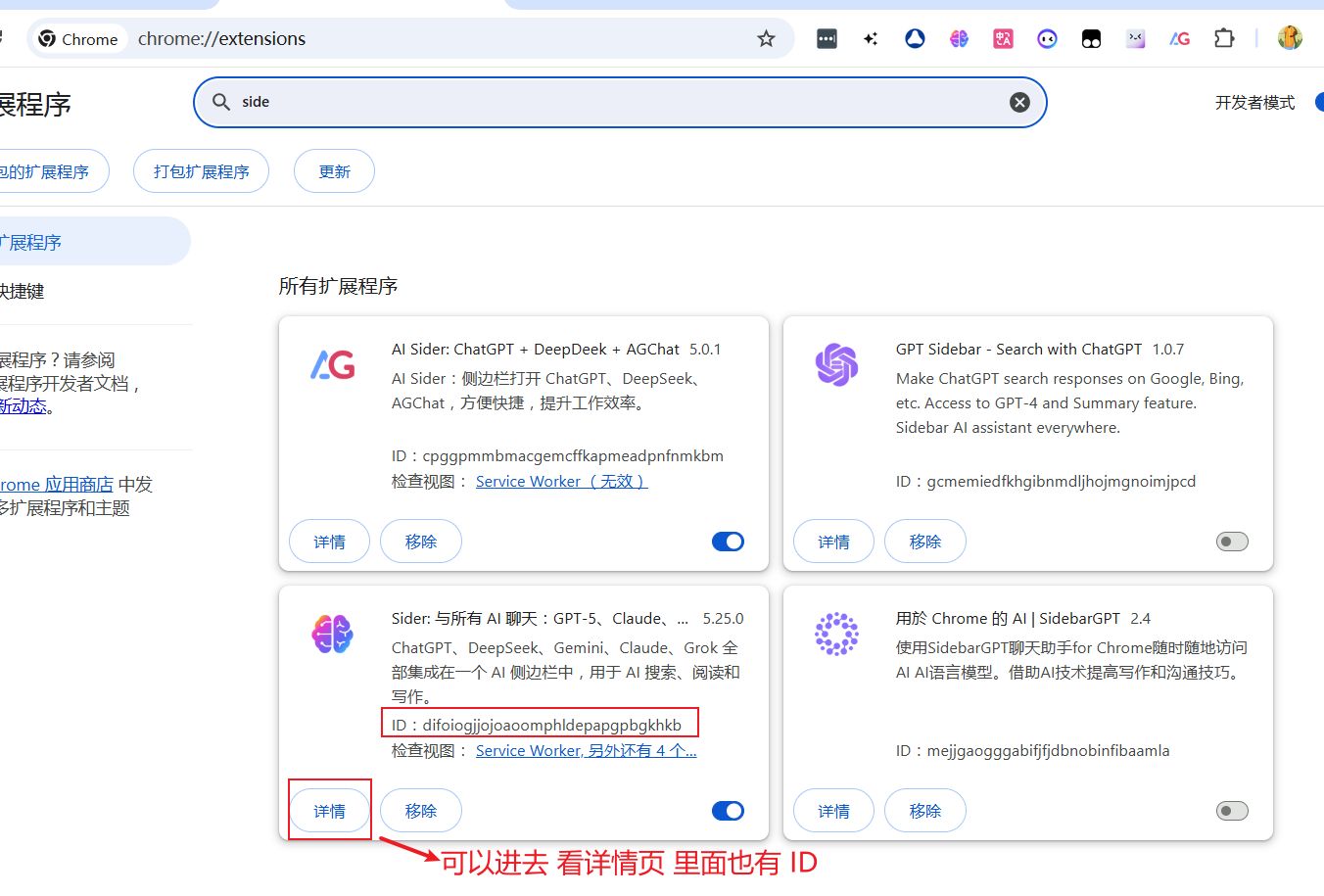The width and height of the screenshot is (1324, 896).
Task: Remove the GPT Sidebar extension
Action: click(x=924, y=542)
